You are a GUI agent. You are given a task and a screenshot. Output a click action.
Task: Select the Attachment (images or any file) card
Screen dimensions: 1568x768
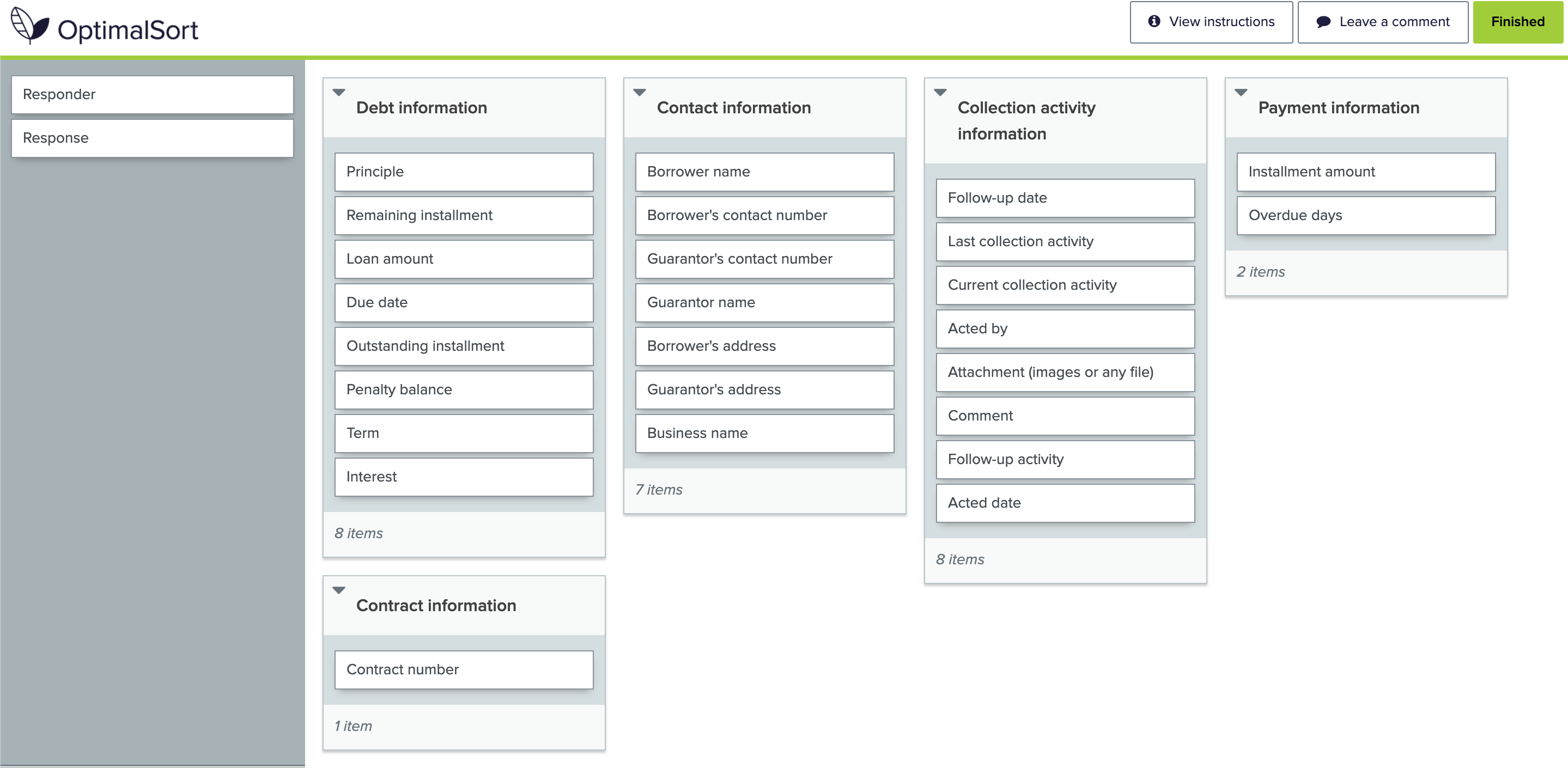(x=1065, y=373)
